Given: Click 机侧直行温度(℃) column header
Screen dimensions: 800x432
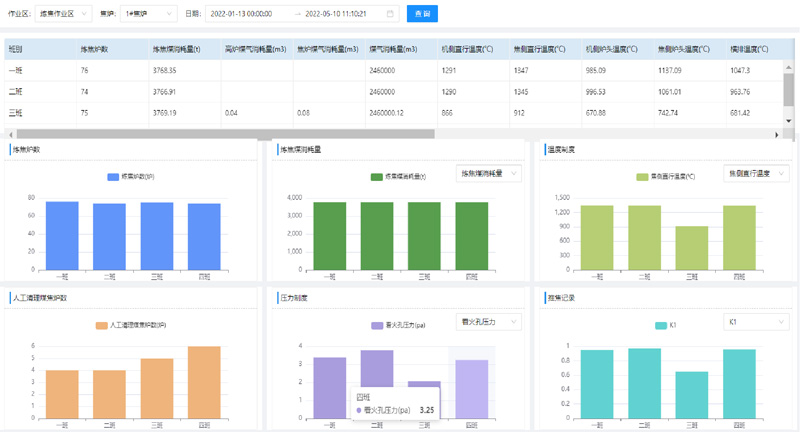Looking at the screenshot, I should pos(473,49).
